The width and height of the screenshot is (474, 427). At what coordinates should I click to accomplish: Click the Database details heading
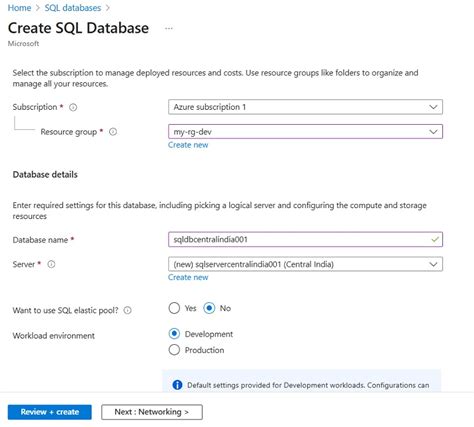(45, 174)
